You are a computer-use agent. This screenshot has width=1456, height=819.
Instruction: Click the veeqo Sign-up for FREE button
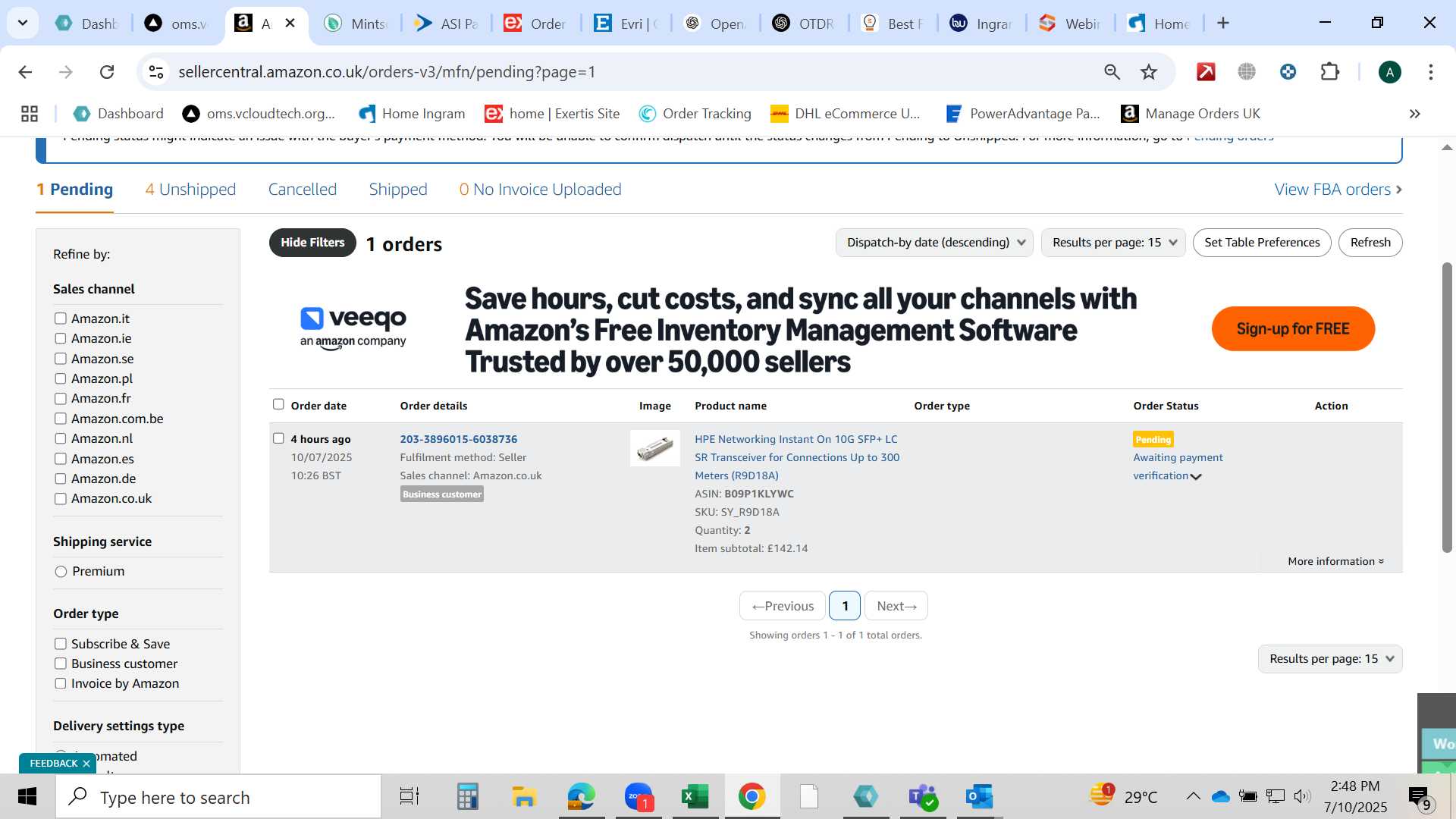point(1293,329)
